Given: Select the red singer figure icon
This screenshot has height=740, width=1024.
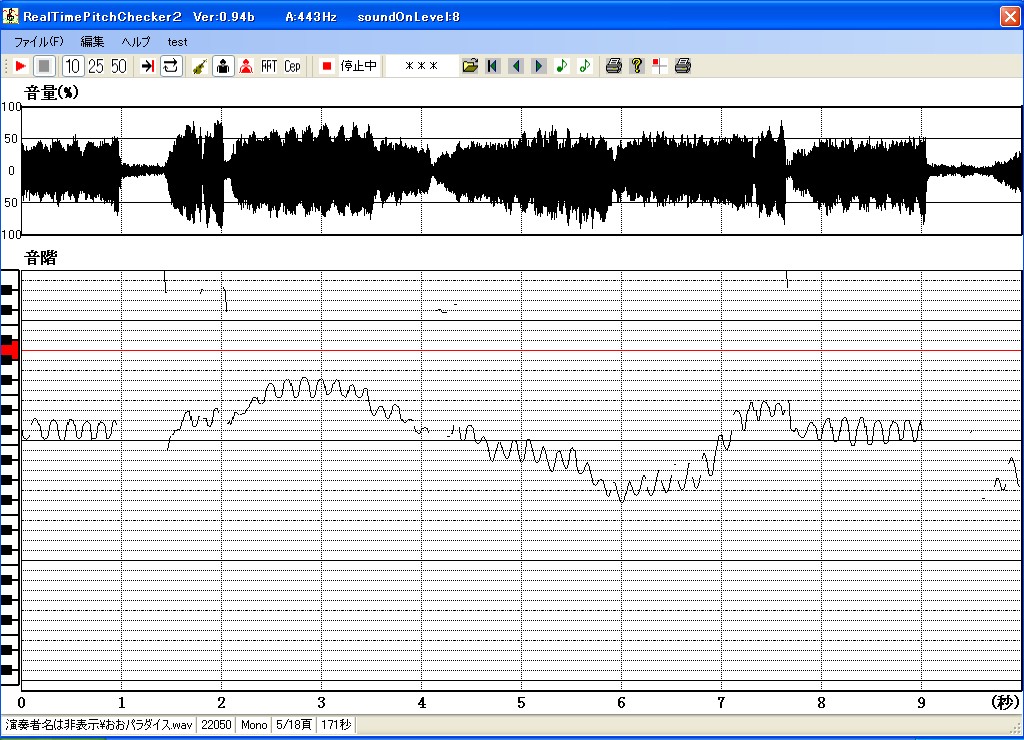Looking at the screenshot, I should [x=246, y=66].
